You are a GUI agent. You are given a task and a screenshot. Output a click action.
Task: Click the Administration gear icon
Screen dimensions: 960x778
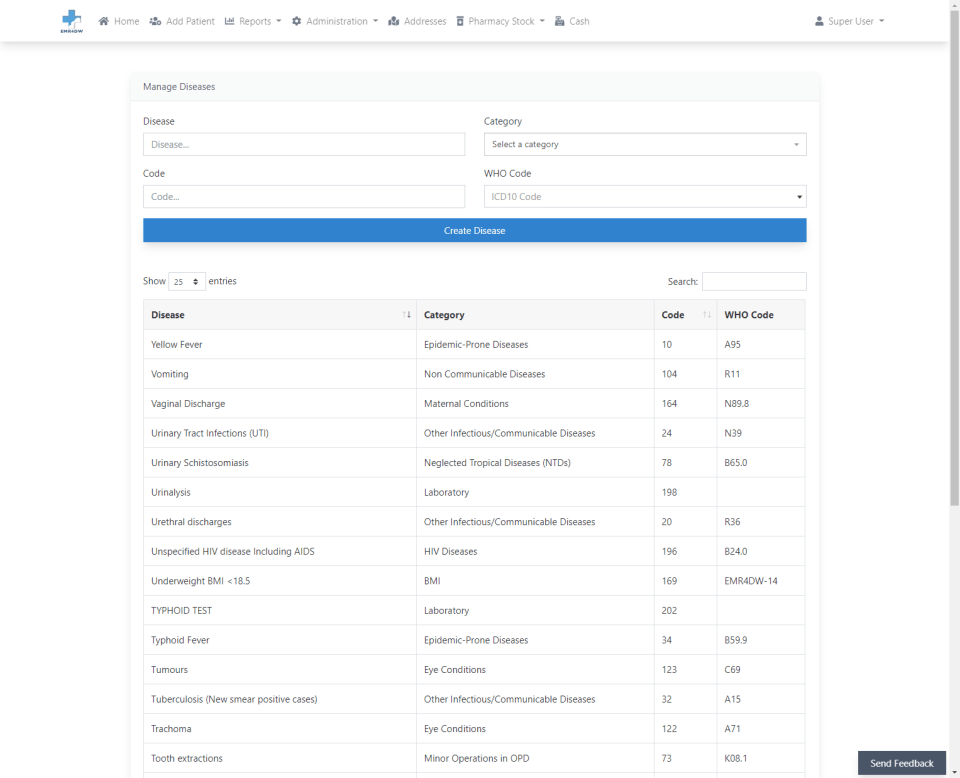[296, 21]
